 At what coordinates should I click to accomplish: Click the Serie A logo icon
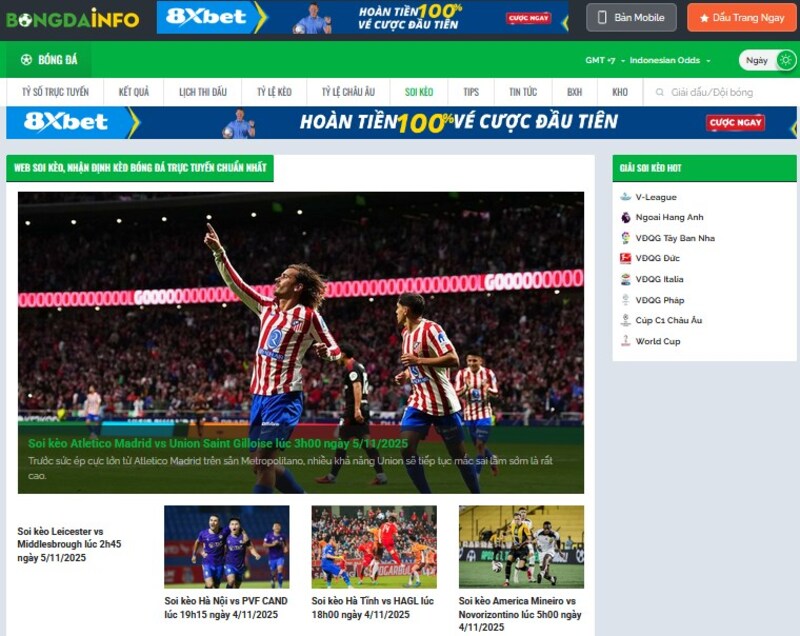pos(626,279)
